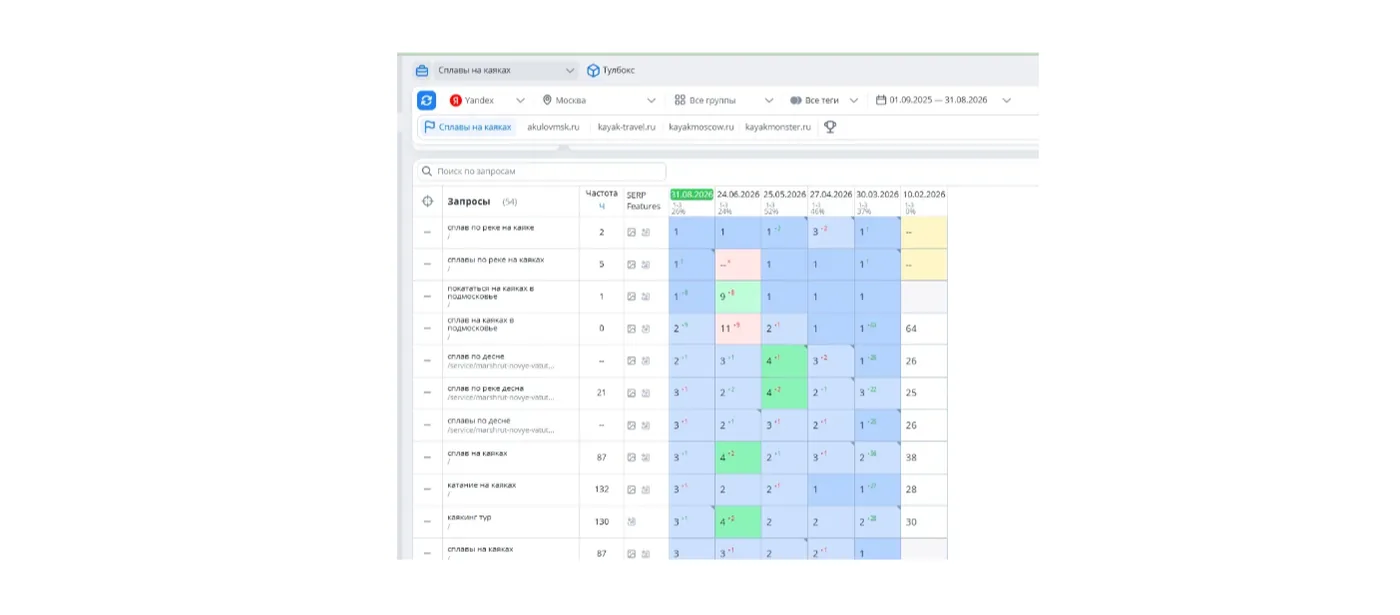Click the flag icon on Сплавы на каяках tab

(x=430, y=127)
